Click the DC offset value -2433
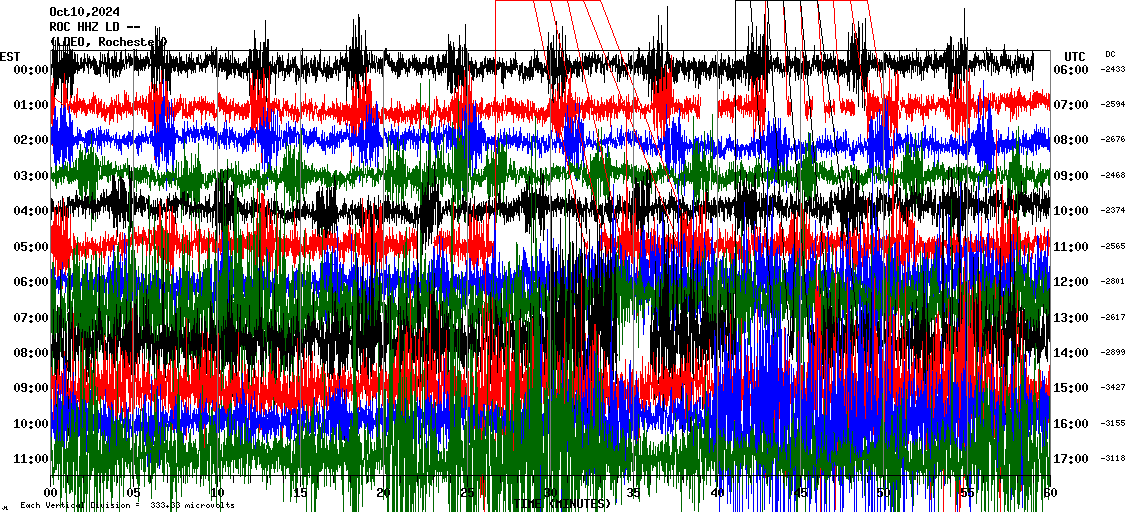 point(1113,70)
